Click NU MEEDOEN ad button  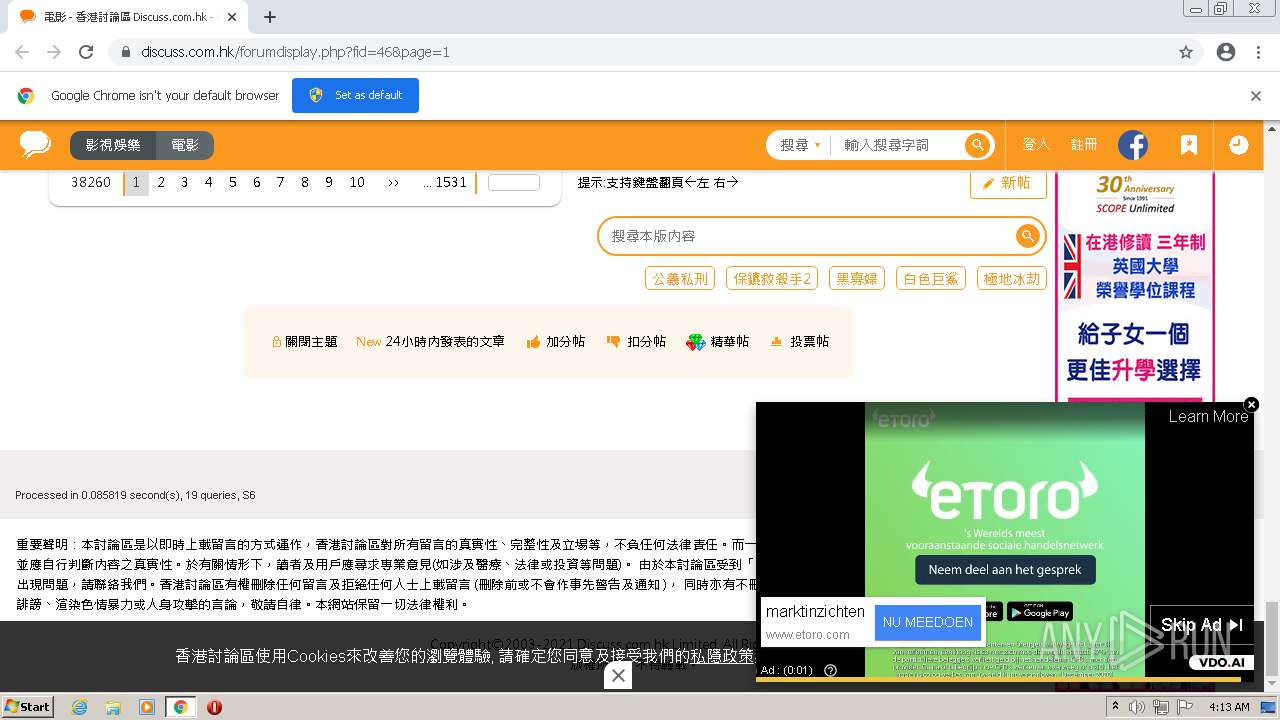pyautogui.click(x=928, y=622)
